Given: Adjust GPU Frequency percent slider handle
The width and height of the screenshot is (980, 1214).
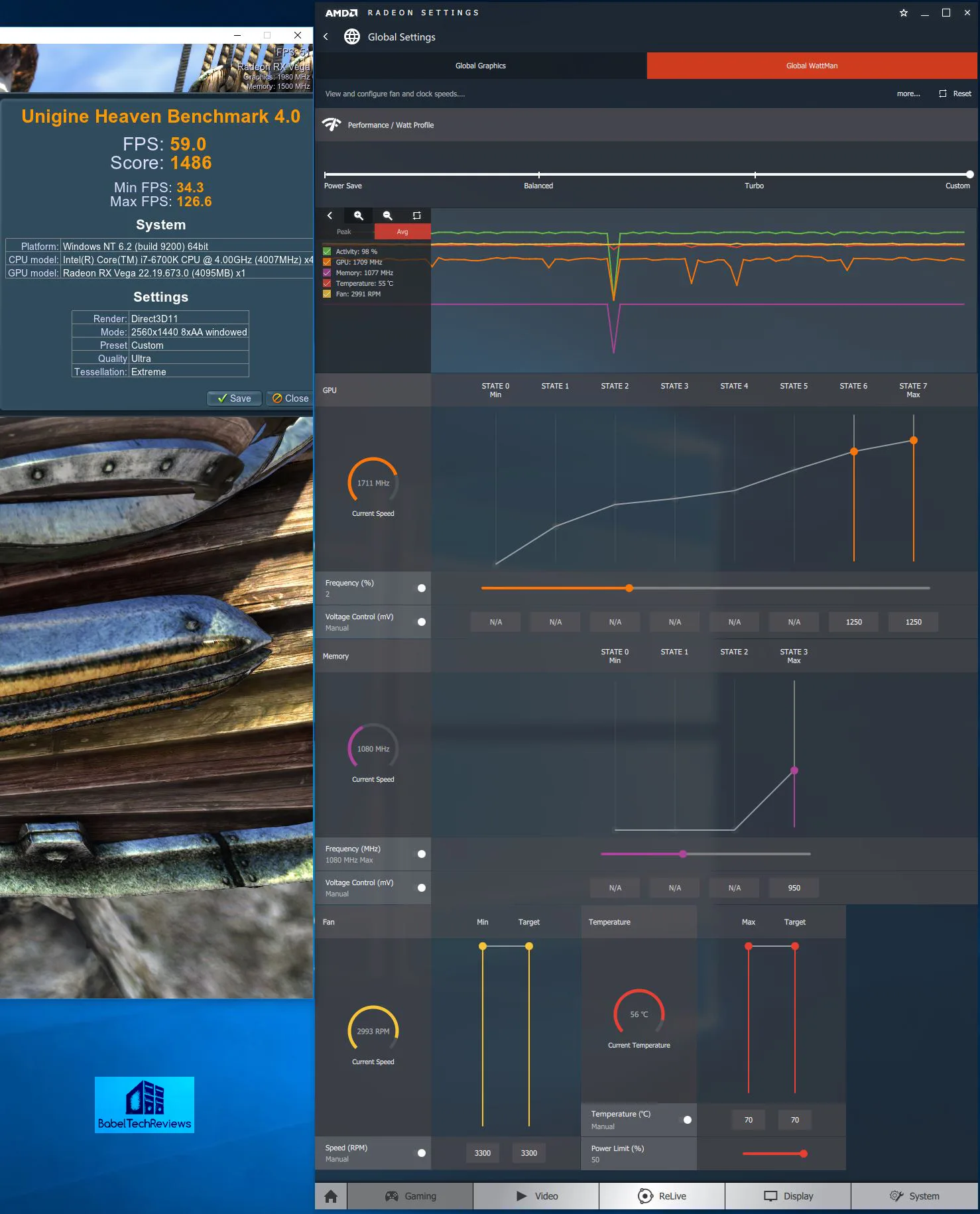Looking at the screenshot, I should 629,588.
